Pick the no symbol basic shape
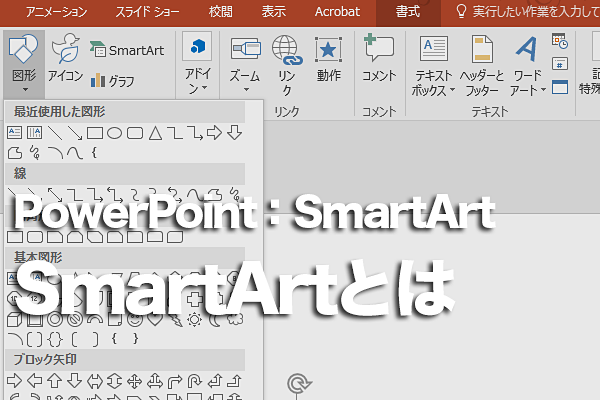The height and width of the screenshot is (400, 600). tap(75, 319)
